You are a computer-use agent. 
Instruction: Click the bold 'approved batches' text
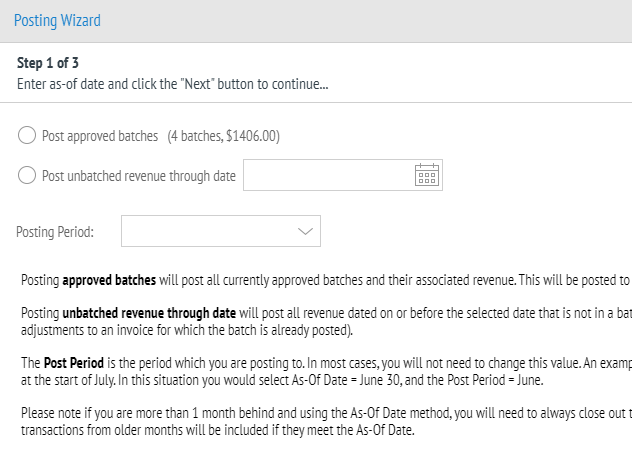coord(109,280)
